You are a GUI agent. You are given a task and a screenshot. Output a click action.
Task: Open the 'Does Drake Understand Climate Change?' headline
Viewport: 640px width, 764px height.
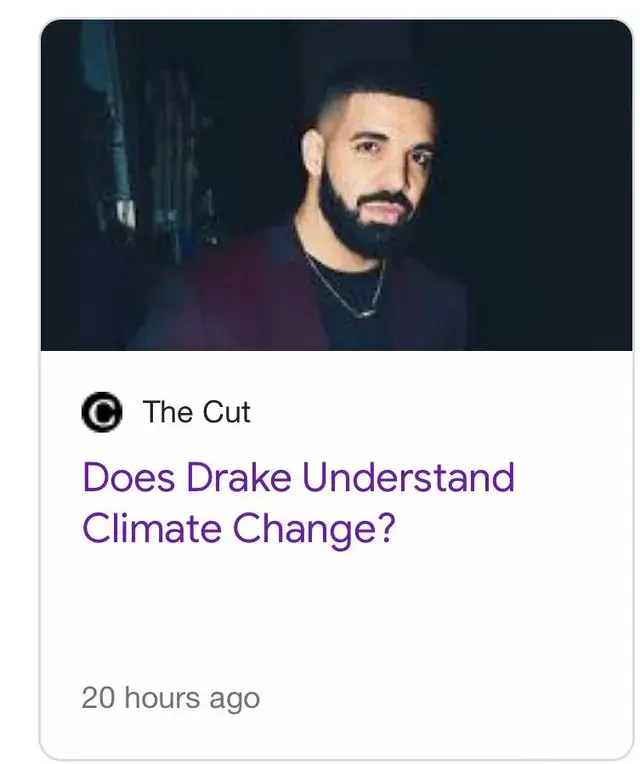coord(298,503)
